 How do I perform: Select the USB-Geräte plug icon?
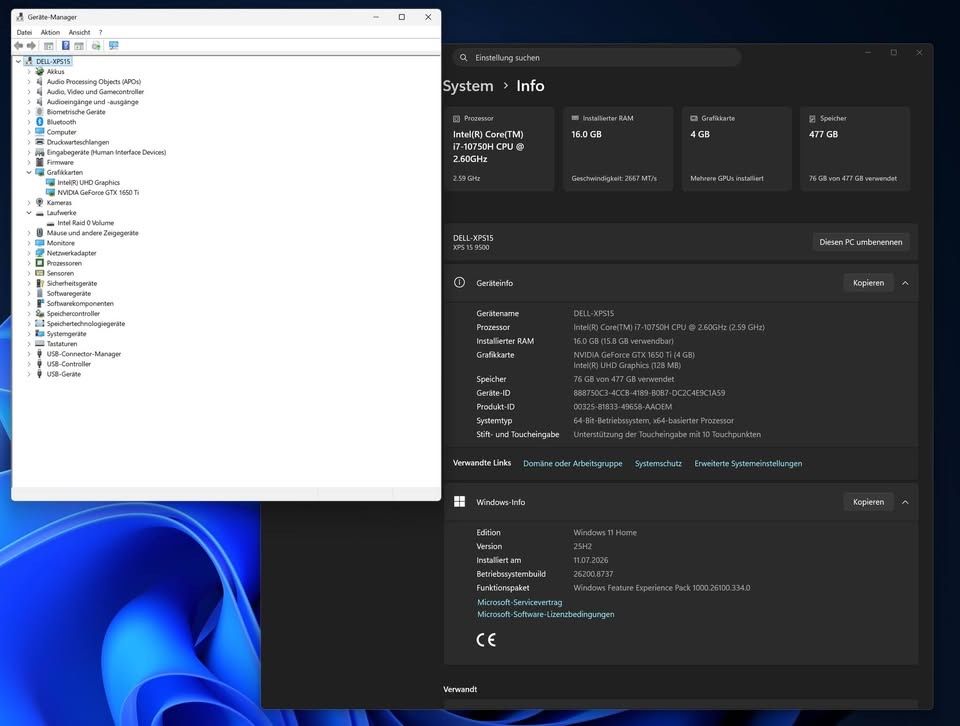40,374
